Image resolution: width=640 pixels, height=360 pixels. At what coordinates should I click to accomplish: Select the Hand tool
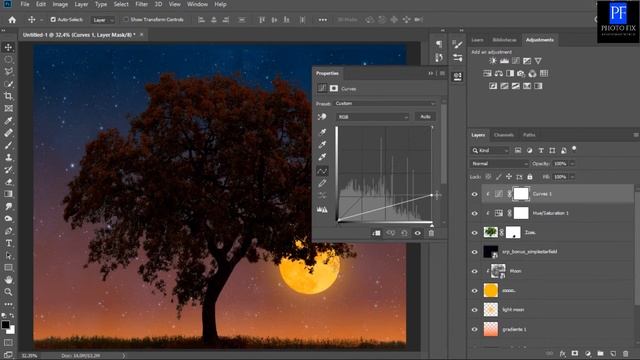tap(8, 280)
